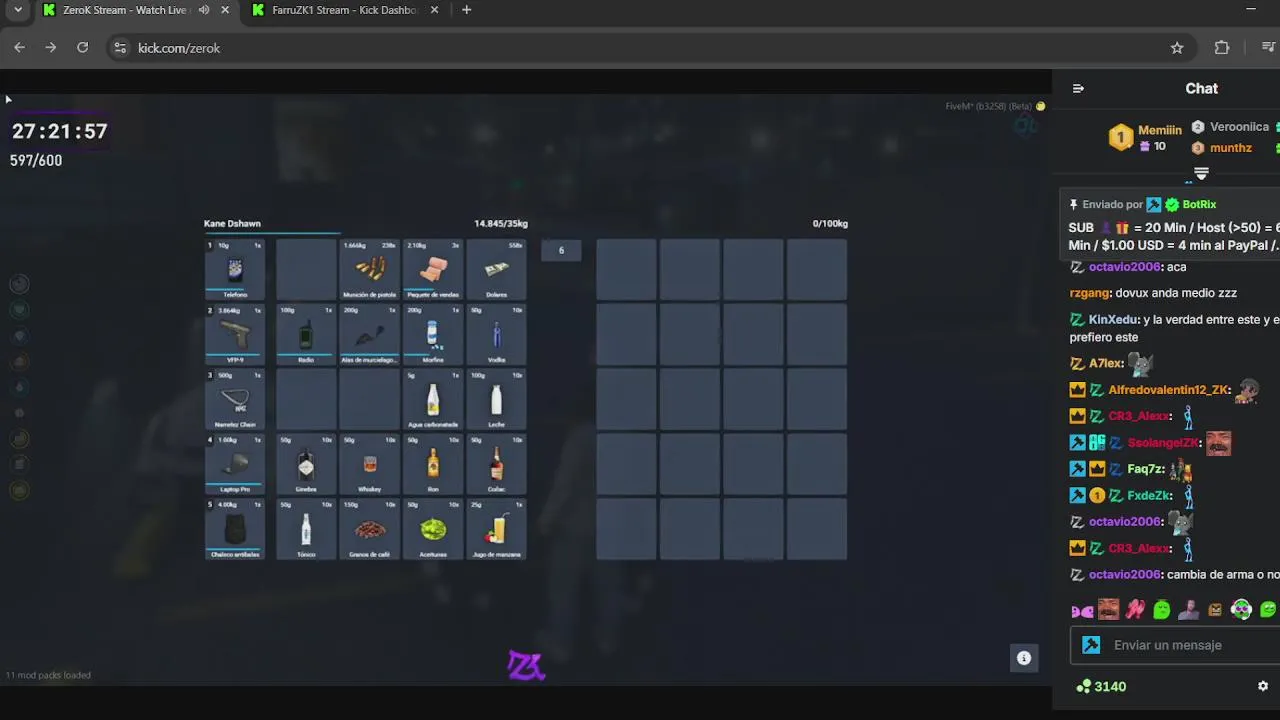Click username Alfredovalentin12_ZK in chat
1280x720 pixels.
pyautogui.click(x=1169, y=390)
